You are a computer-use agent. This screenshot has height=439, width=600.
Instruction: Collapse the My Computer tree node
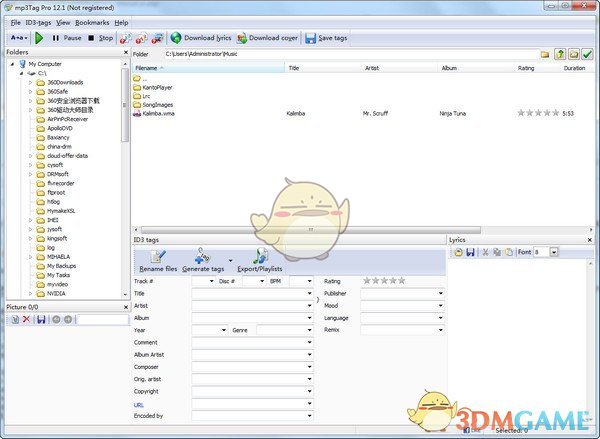13,64
